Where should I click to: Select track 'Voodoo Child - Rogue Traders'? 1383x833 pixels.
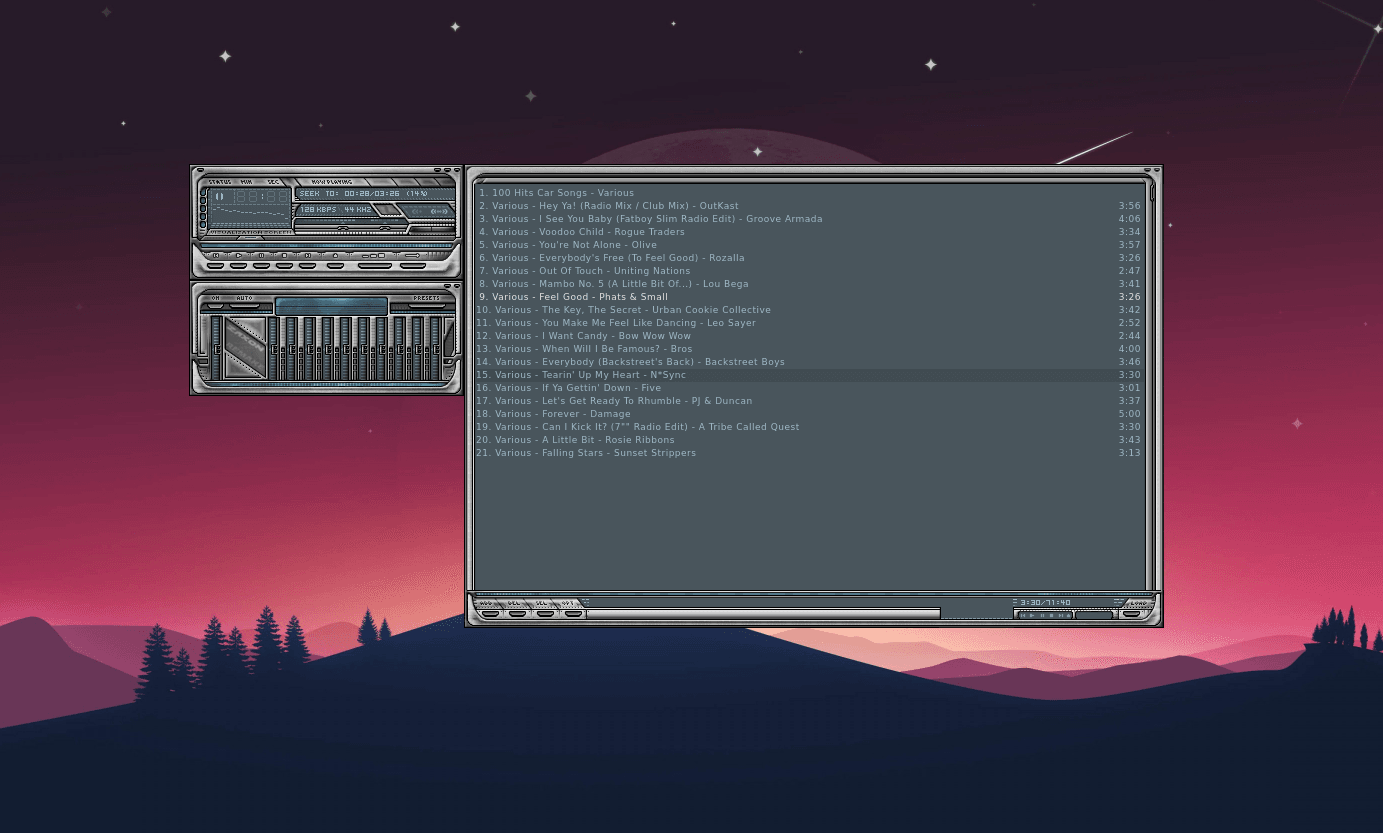809,232
